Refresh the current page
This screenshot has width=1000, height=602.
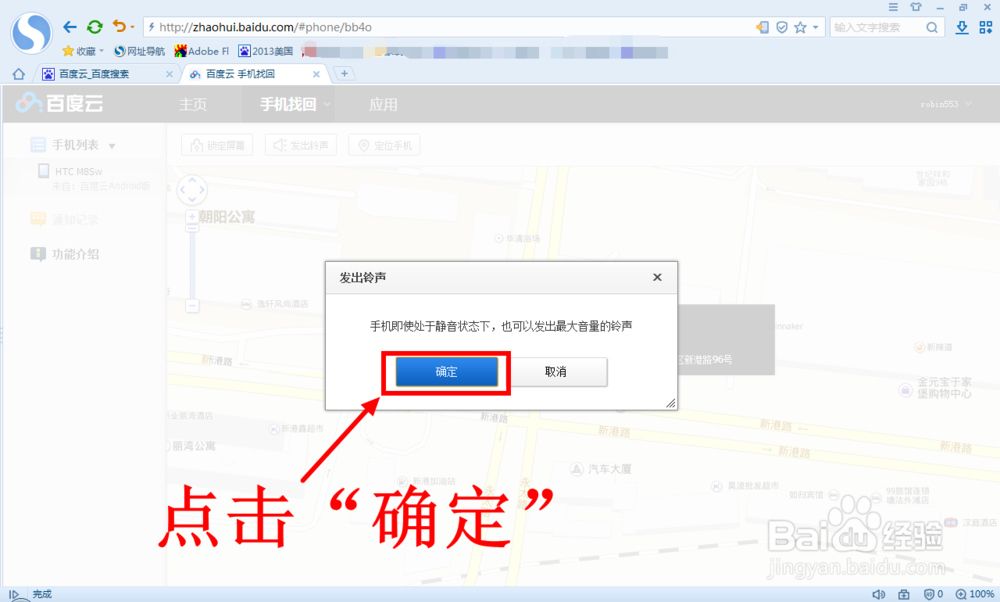click(93, 27)
